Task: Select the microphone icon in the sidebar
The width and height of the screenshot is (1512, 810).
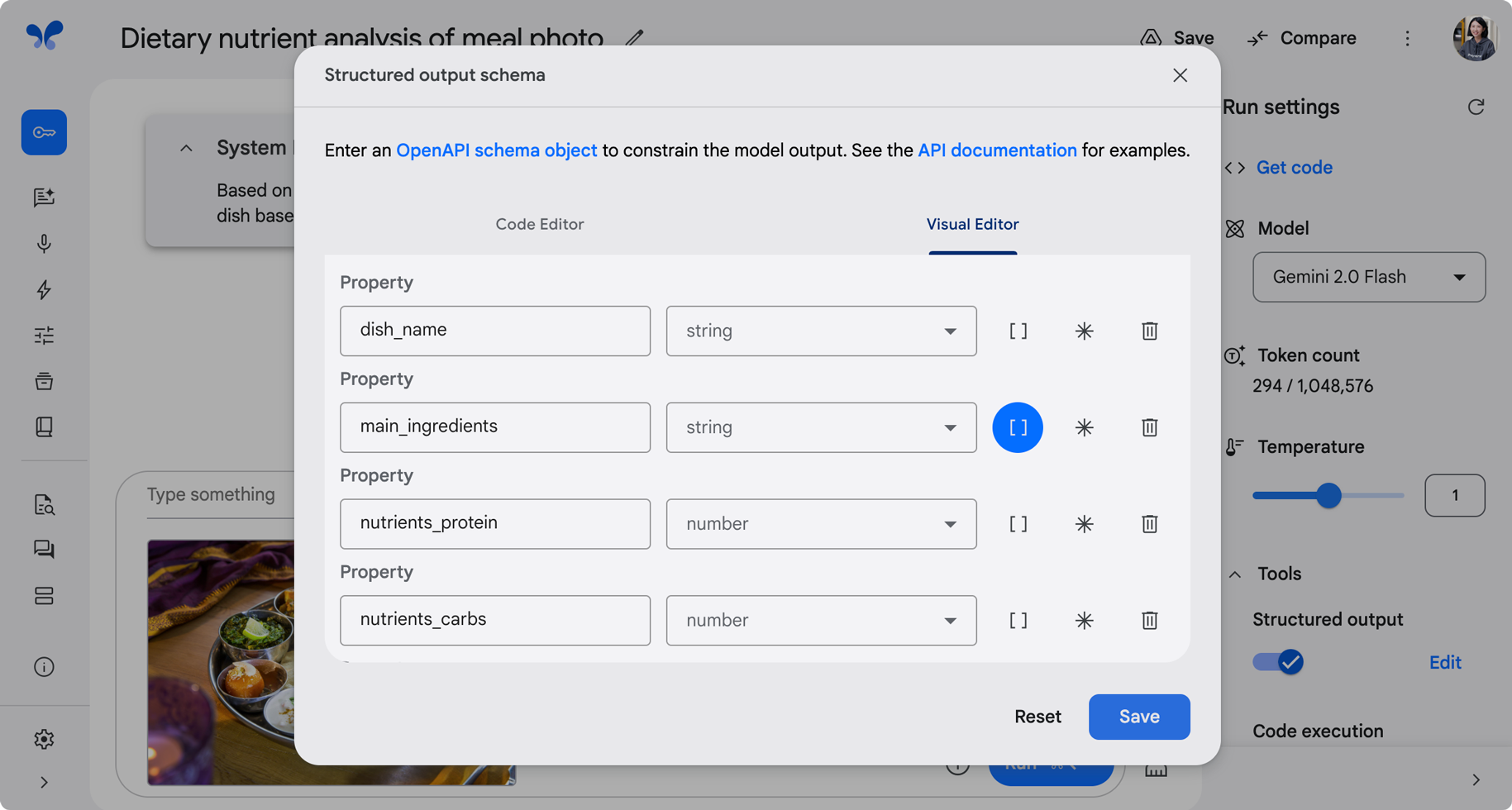Action: pyautogui.click(x=44, y=244)
